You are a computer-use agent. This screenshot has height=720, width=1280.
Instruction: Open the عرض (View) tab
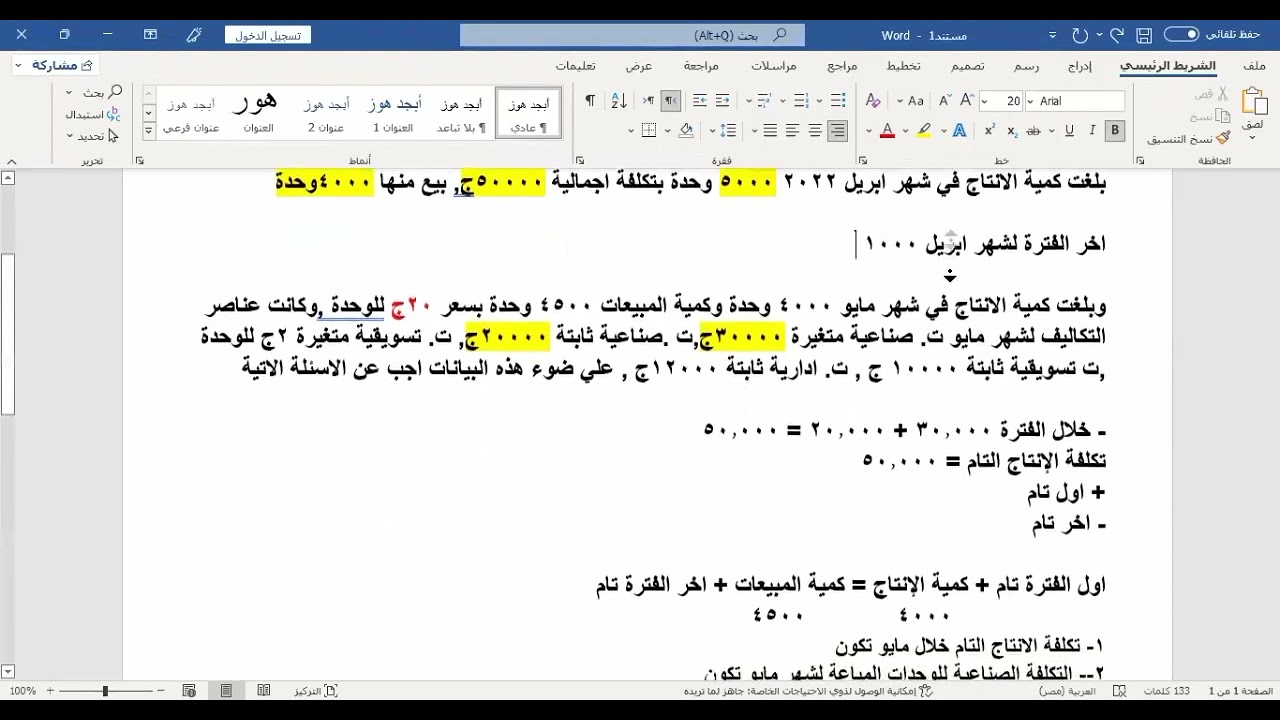639,66
